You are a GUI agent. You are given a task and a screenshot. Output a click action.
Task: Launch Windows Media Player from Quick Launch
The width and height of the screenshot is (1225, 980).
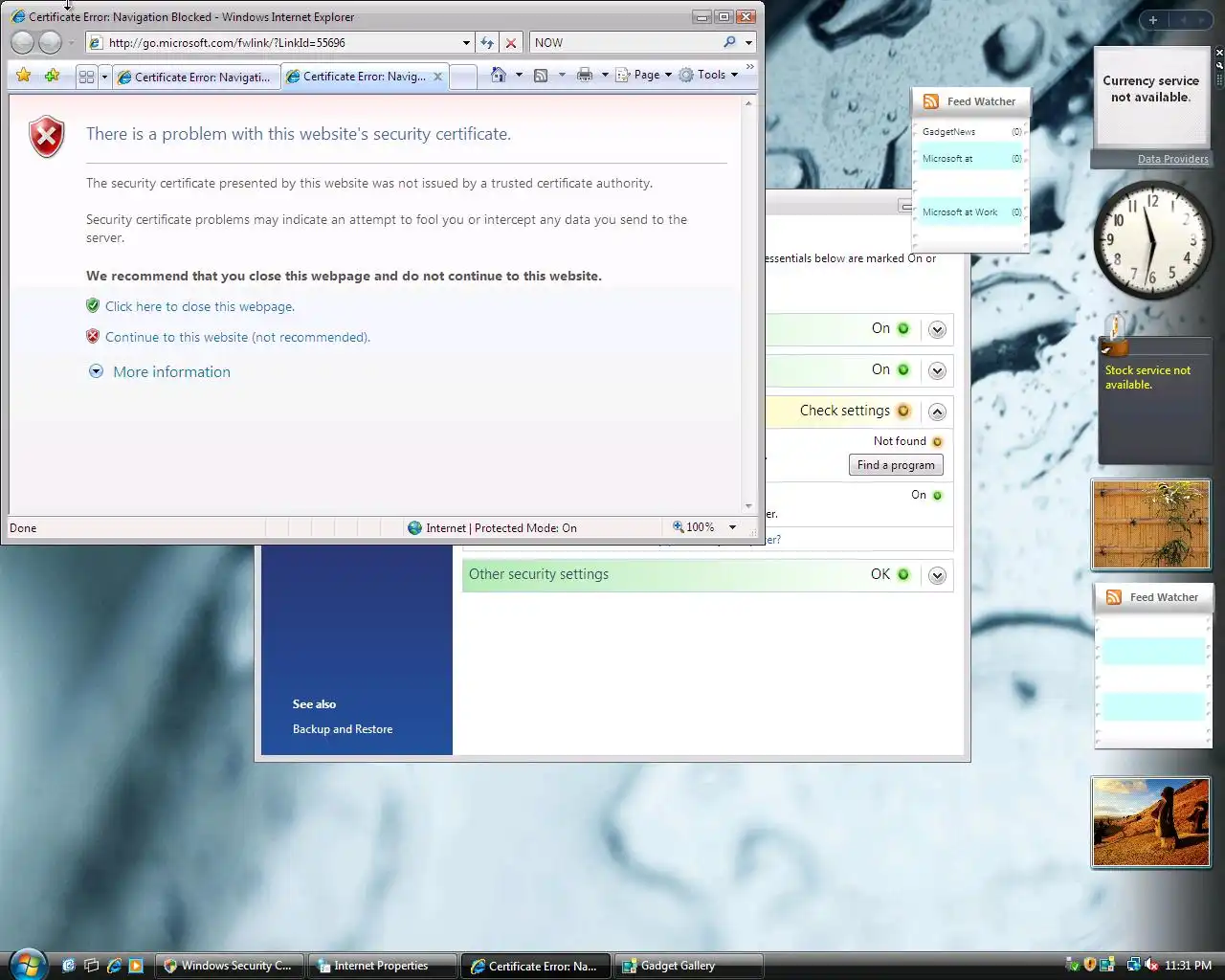(x=136, y=966)
